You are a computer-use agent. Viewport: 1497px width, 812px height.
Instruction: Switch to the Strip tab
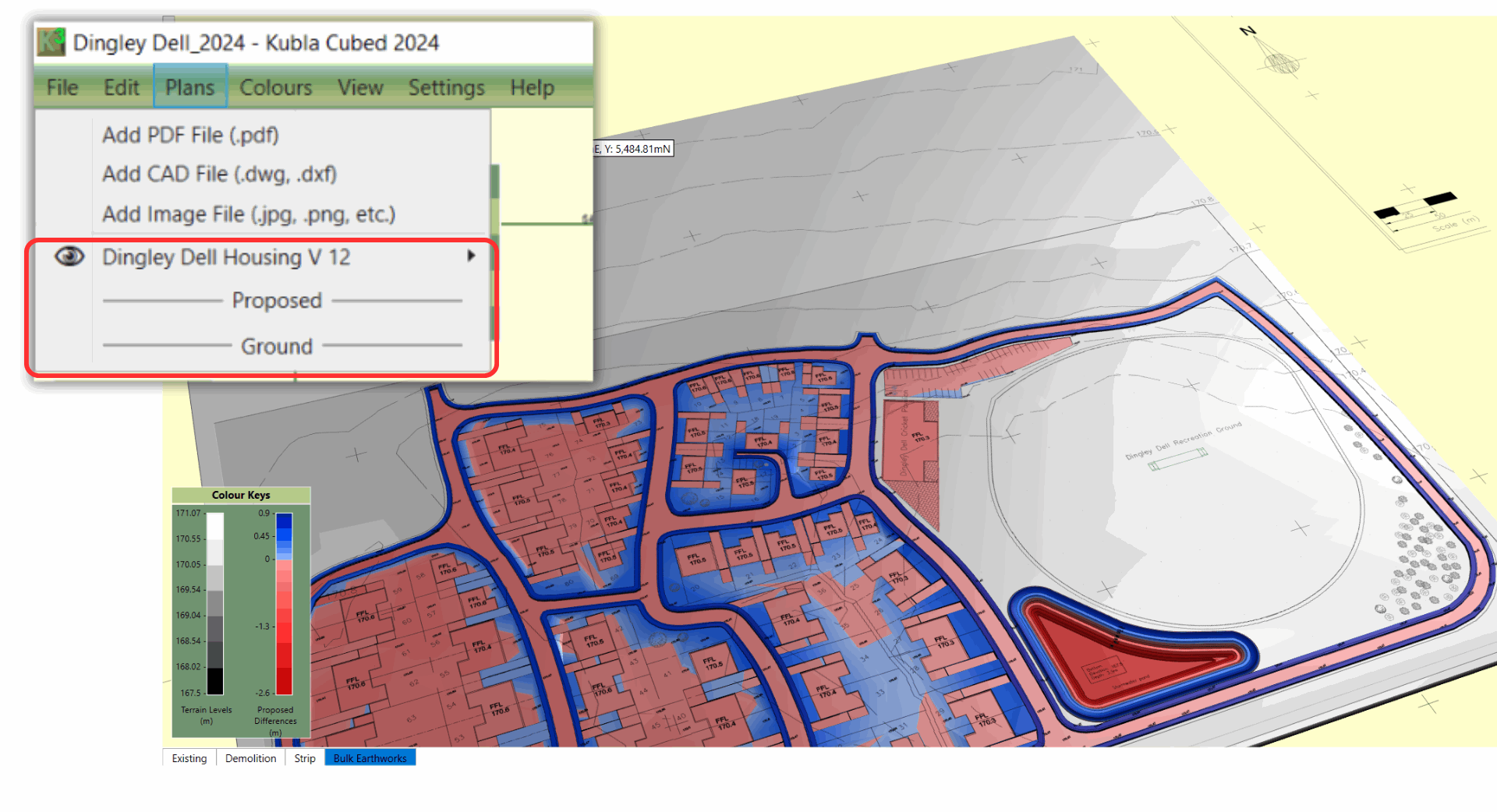click(305, 758)
